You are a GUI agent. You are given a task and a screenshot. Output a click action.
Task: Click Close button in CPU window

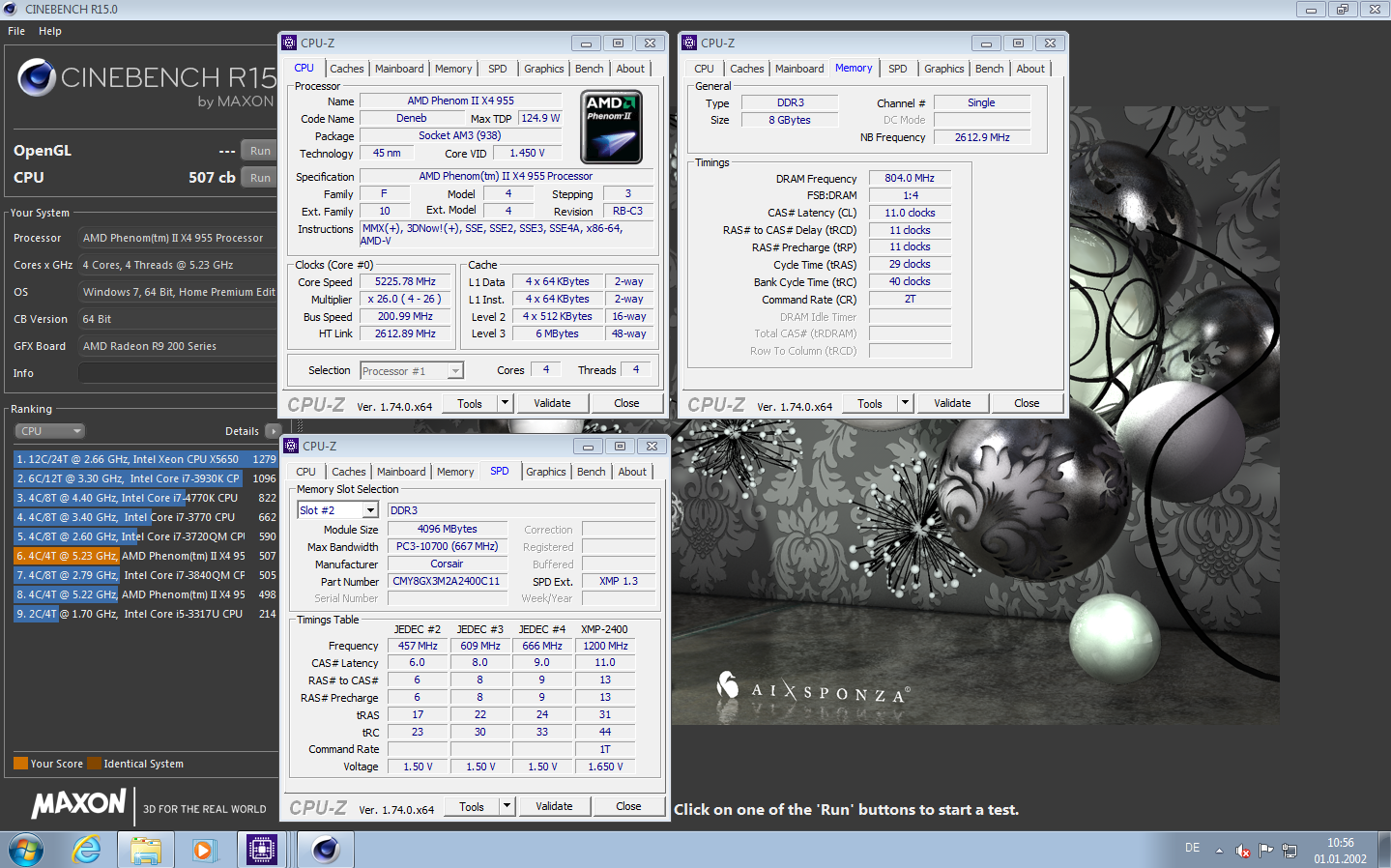(x=626, y=403)
